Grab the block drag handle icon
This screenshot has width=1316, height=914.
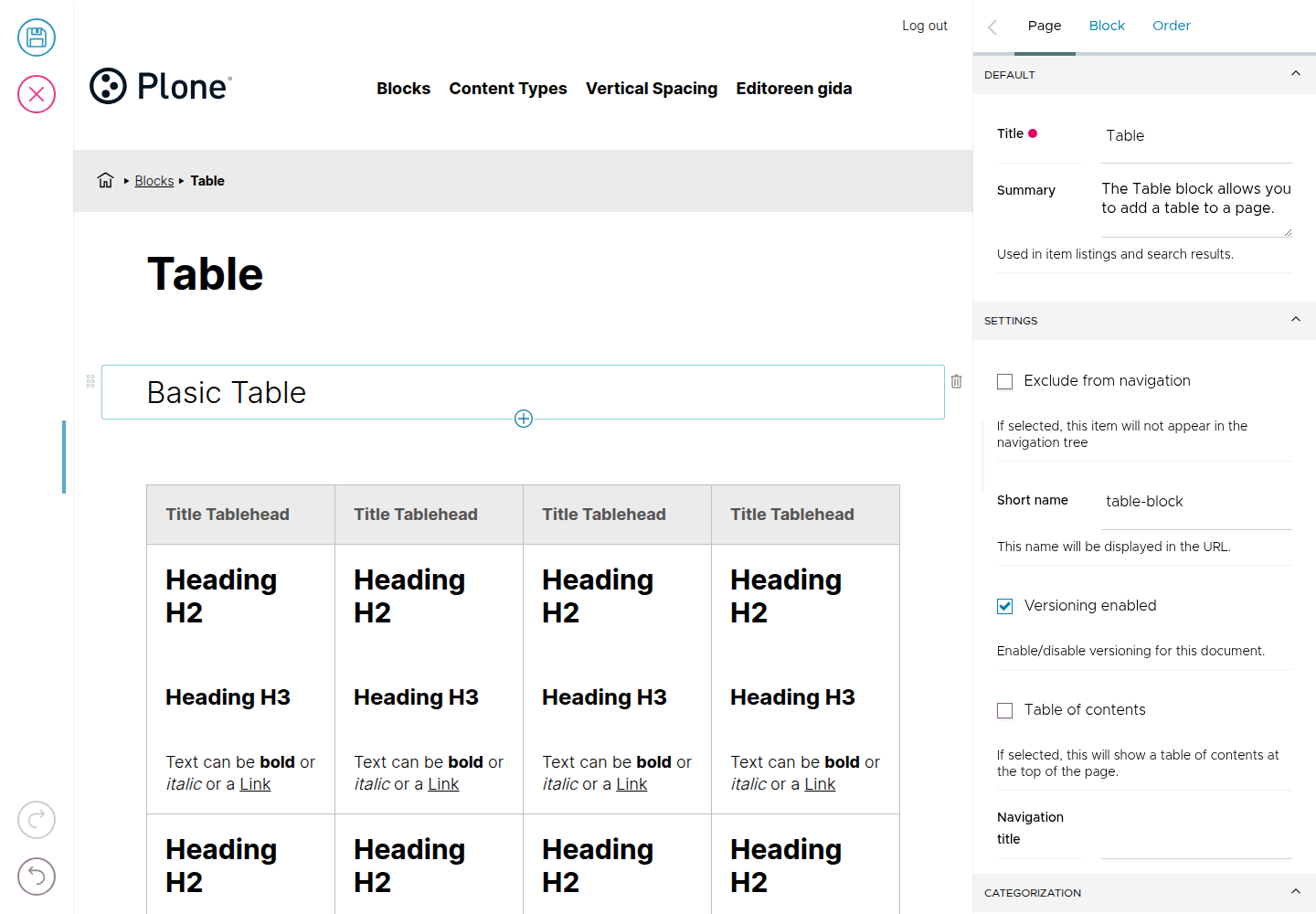point(90,381)
